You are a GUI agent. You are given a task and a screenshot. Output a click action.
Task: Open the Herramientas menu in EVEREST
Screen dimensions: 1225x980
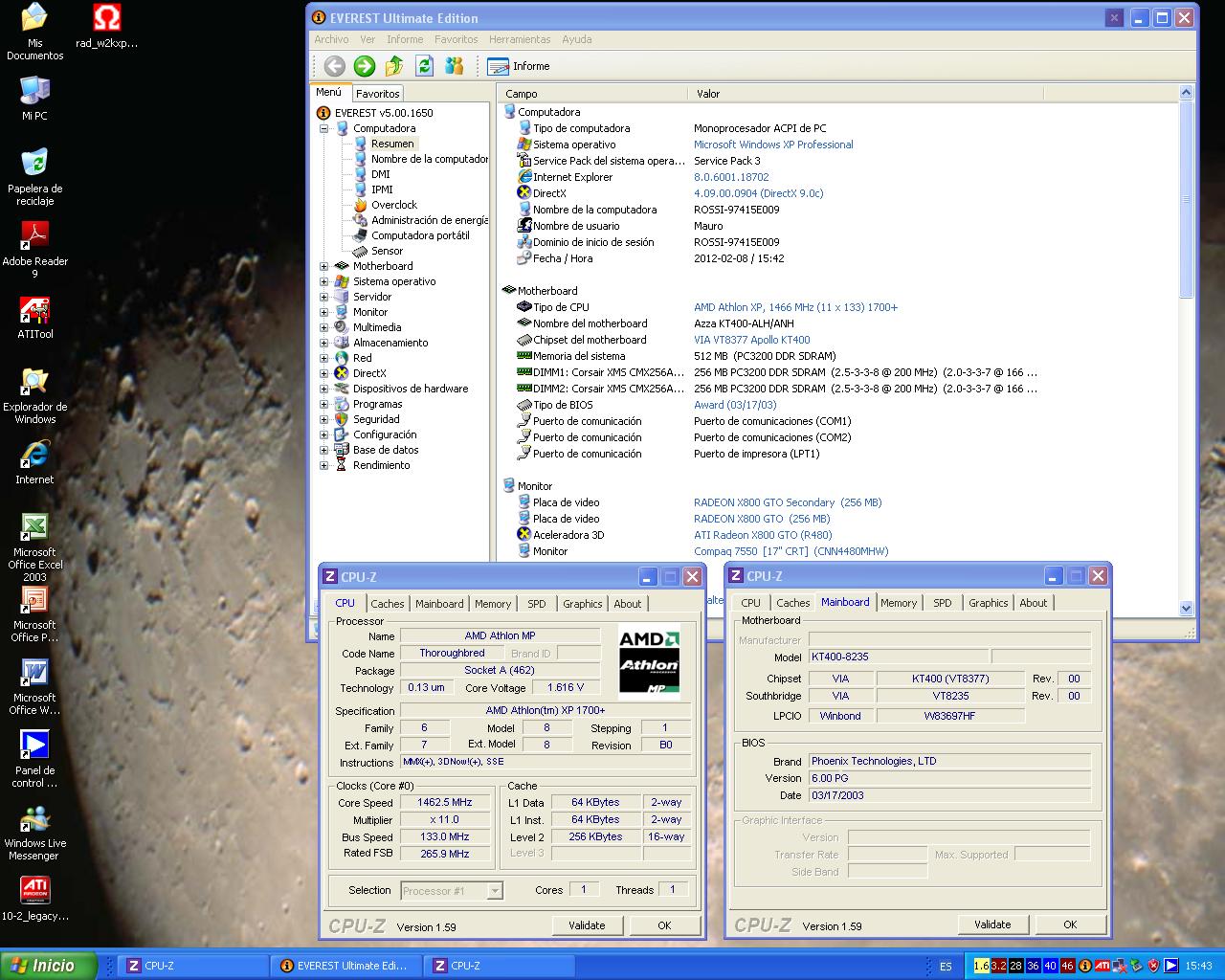coord(520,39)
